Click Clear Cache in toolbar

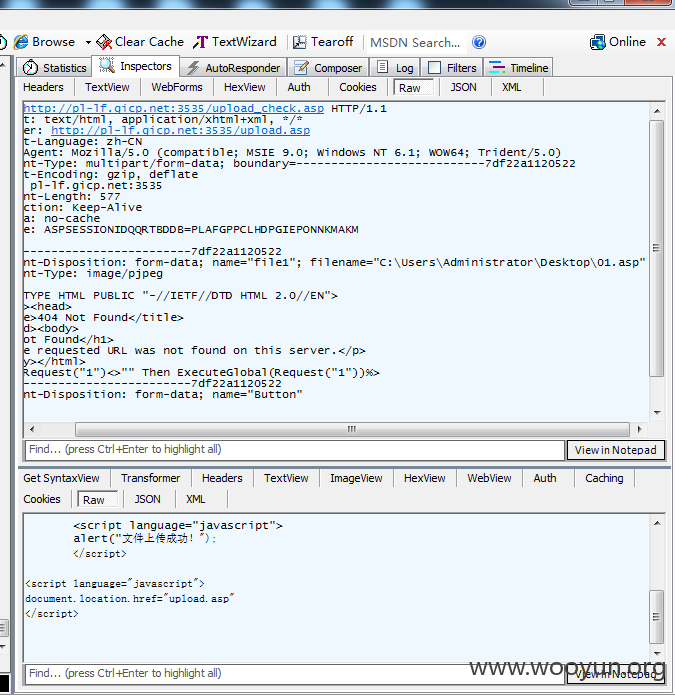pyautogui.click(x=140, y=42)
